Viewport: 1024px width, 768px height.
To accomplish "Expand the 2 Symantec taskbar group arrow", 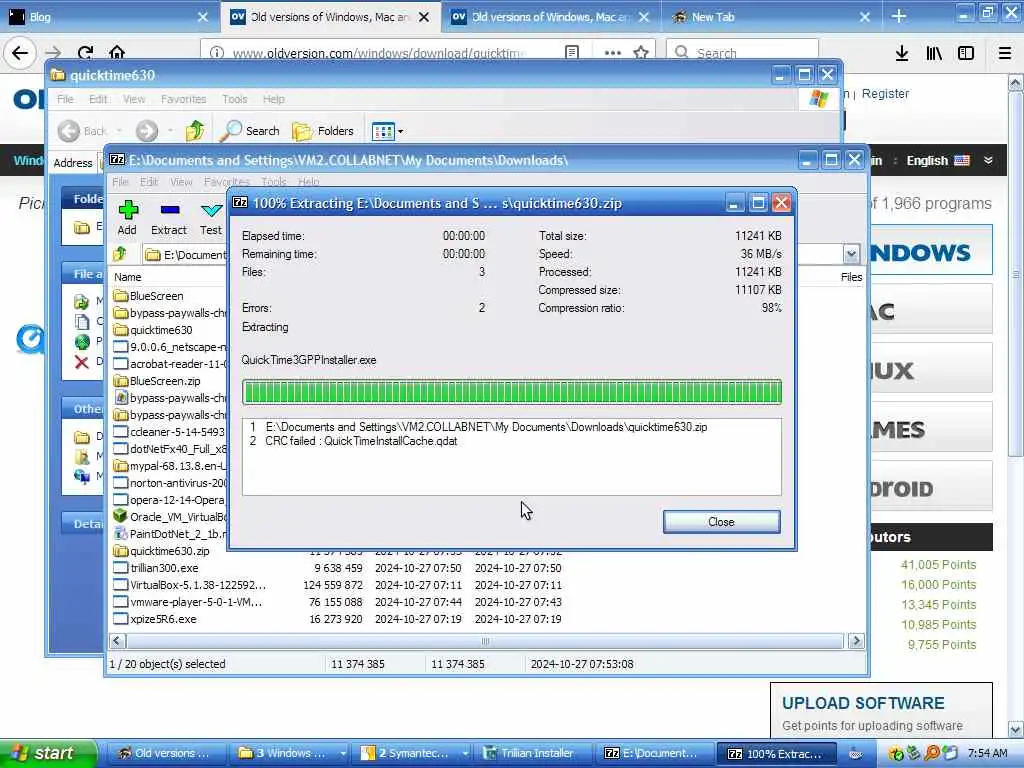I will tap(465, 753).
